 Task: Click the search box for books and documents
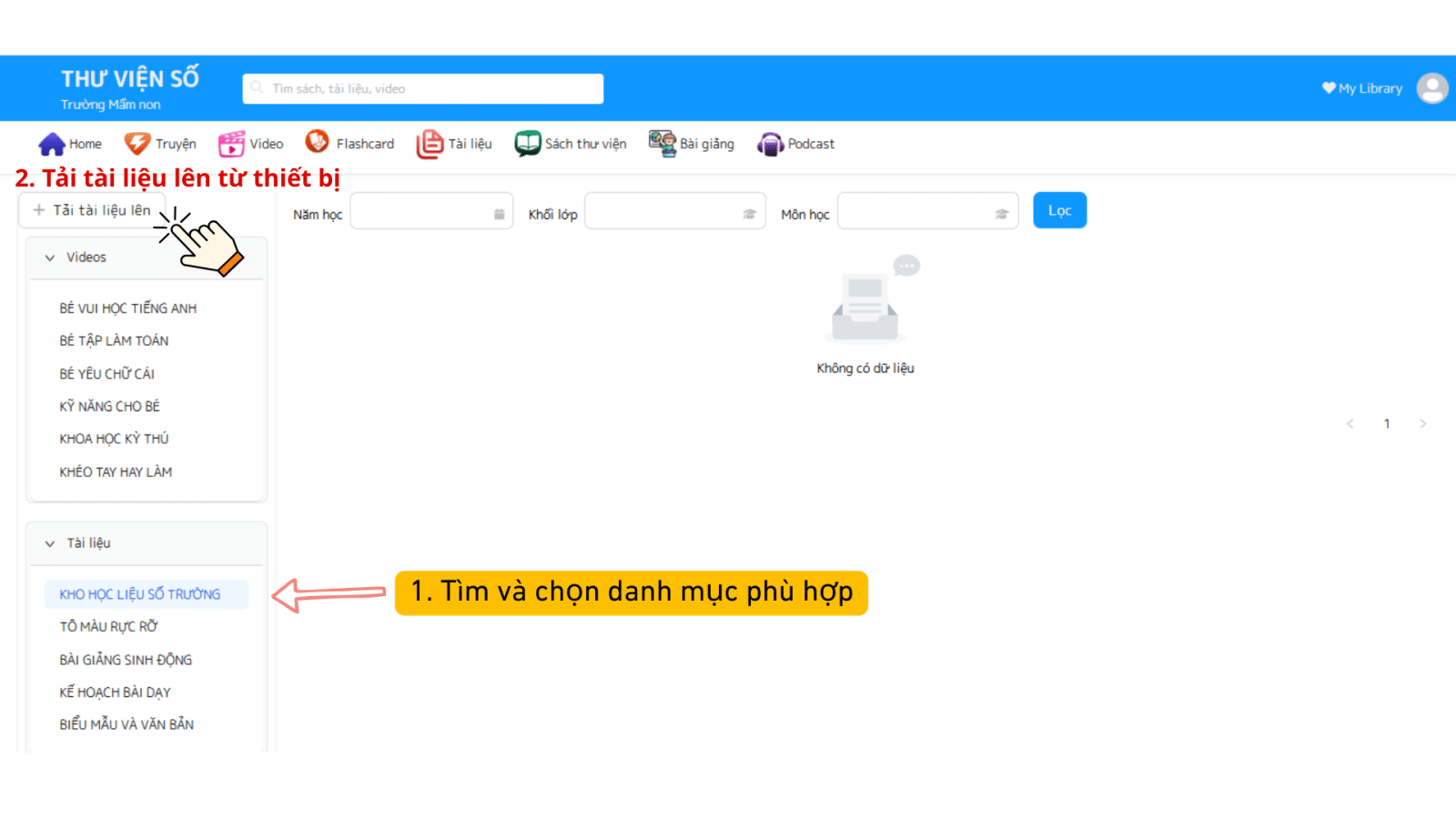tap(423, 88)
